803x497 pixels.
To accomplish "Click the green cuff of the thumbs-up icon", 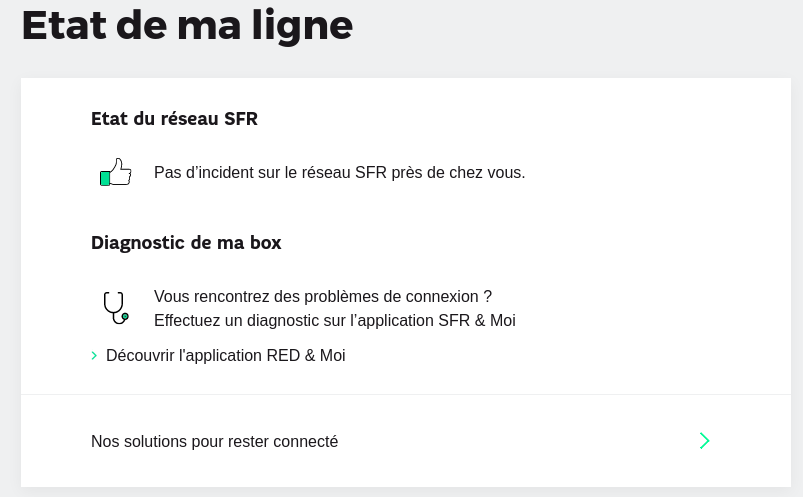I will tap(105, 178).
